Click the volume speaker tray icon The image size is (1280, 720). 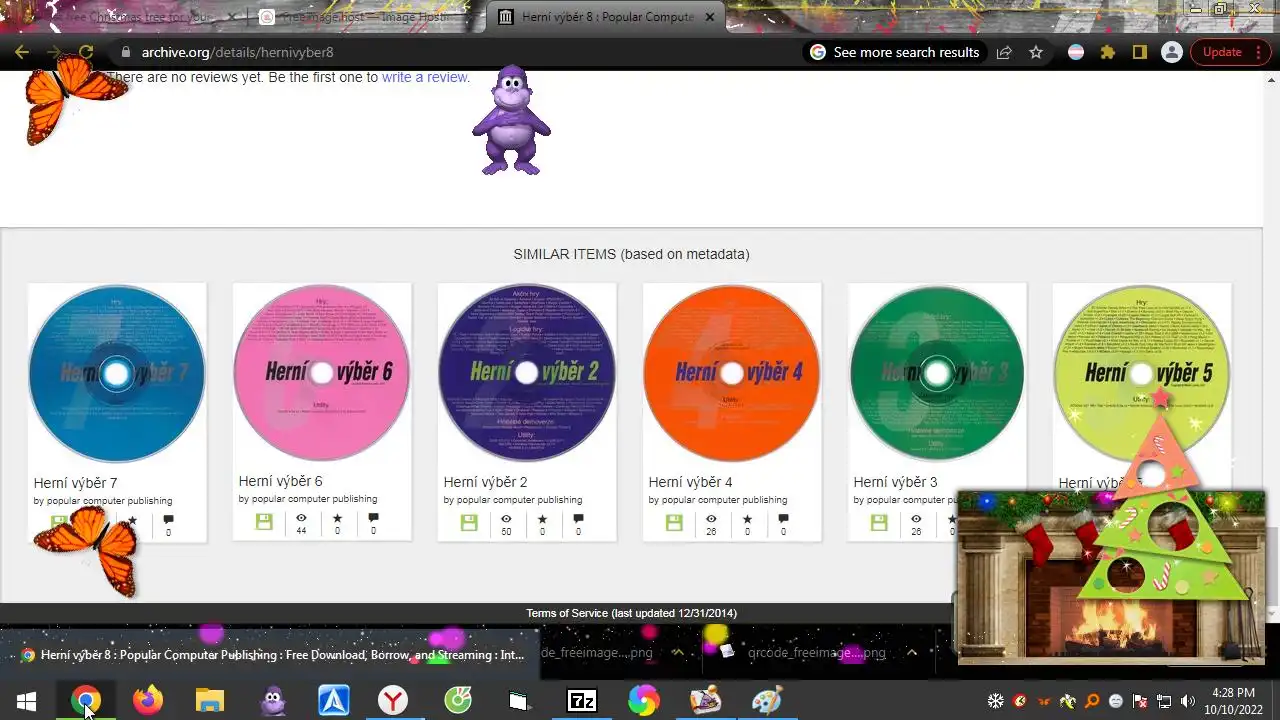(1188, 701)
